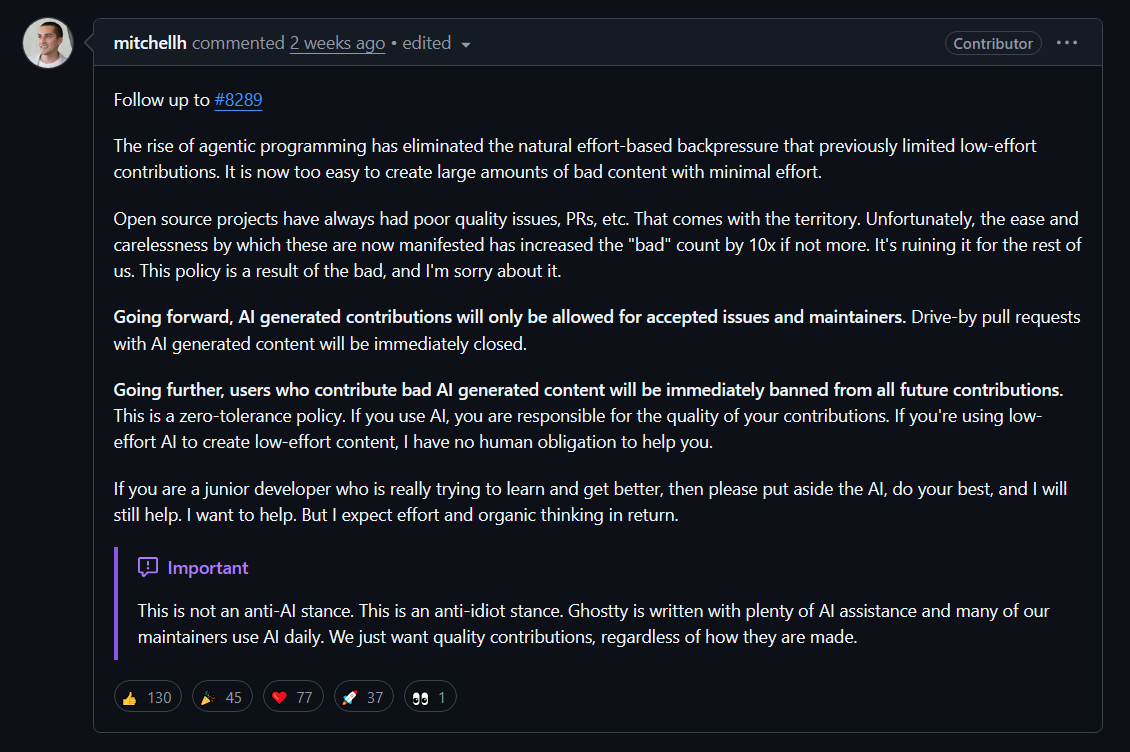Click the party popper reaction icon
Screen dimensions: 1130x752
pyautogui.click(x=208, y=696)
